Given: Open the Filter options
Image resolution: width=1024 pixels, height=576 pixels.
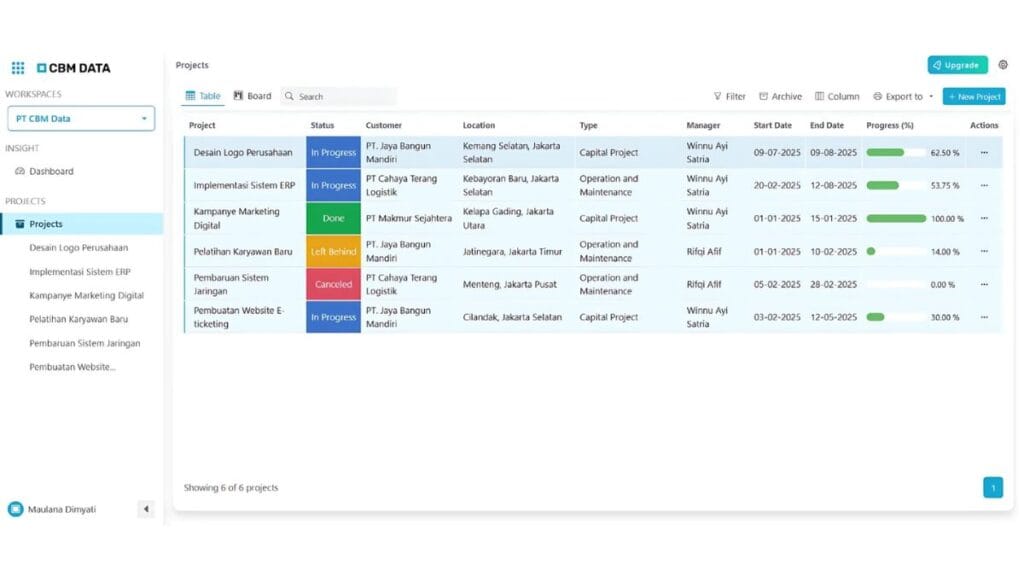Looking at the screenshot, I should coord(729,96).
